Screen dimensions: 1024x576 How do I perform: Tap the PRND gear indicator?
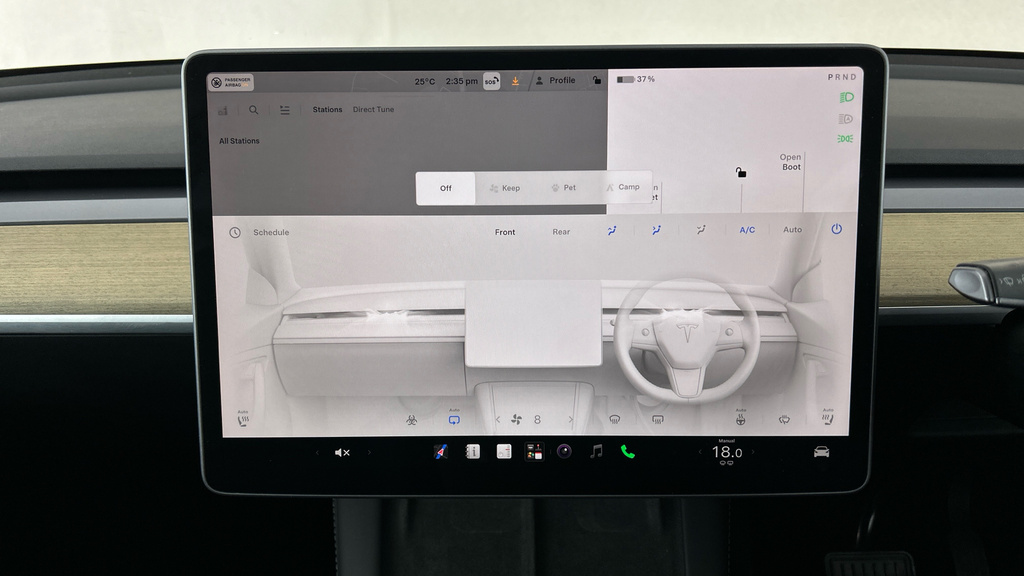842,77
